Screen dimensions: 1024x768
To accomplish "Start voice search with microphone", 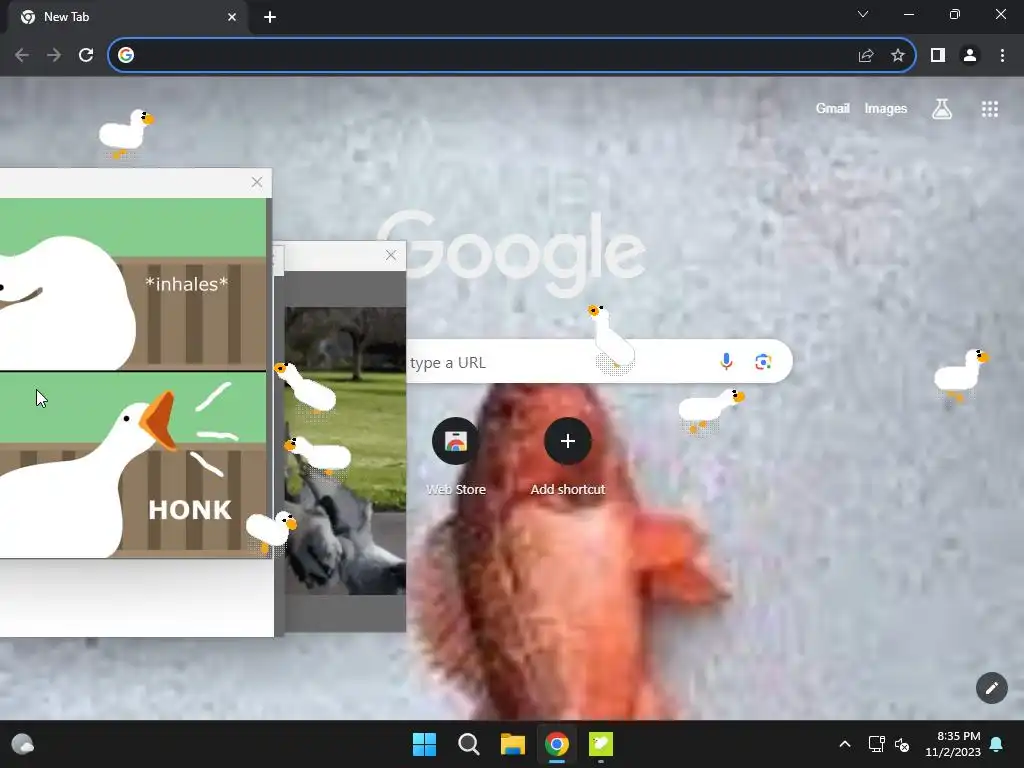I will pyautogui.click(x=726, y=361).
